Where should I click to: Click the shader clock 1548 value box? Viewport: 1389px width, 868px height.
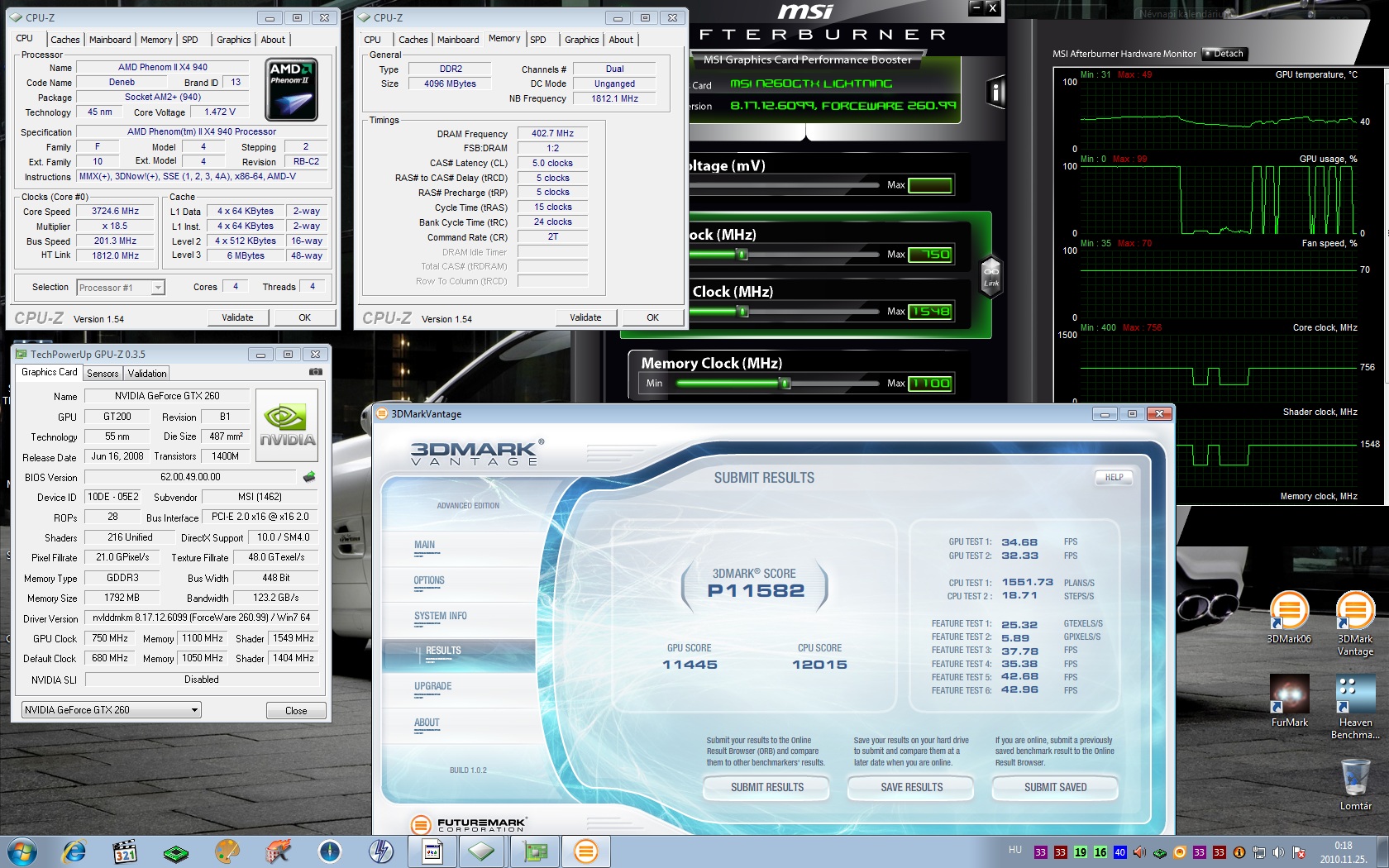tap(931, 312)
